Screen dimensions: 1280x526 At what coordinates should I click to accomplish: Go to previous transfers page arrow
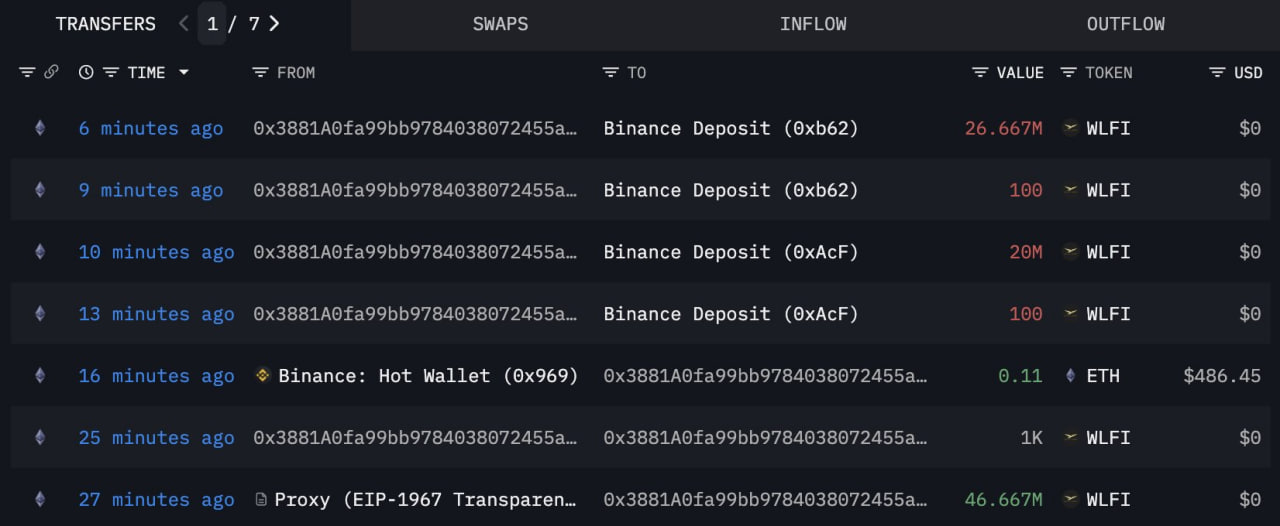[x=183, y=23]
